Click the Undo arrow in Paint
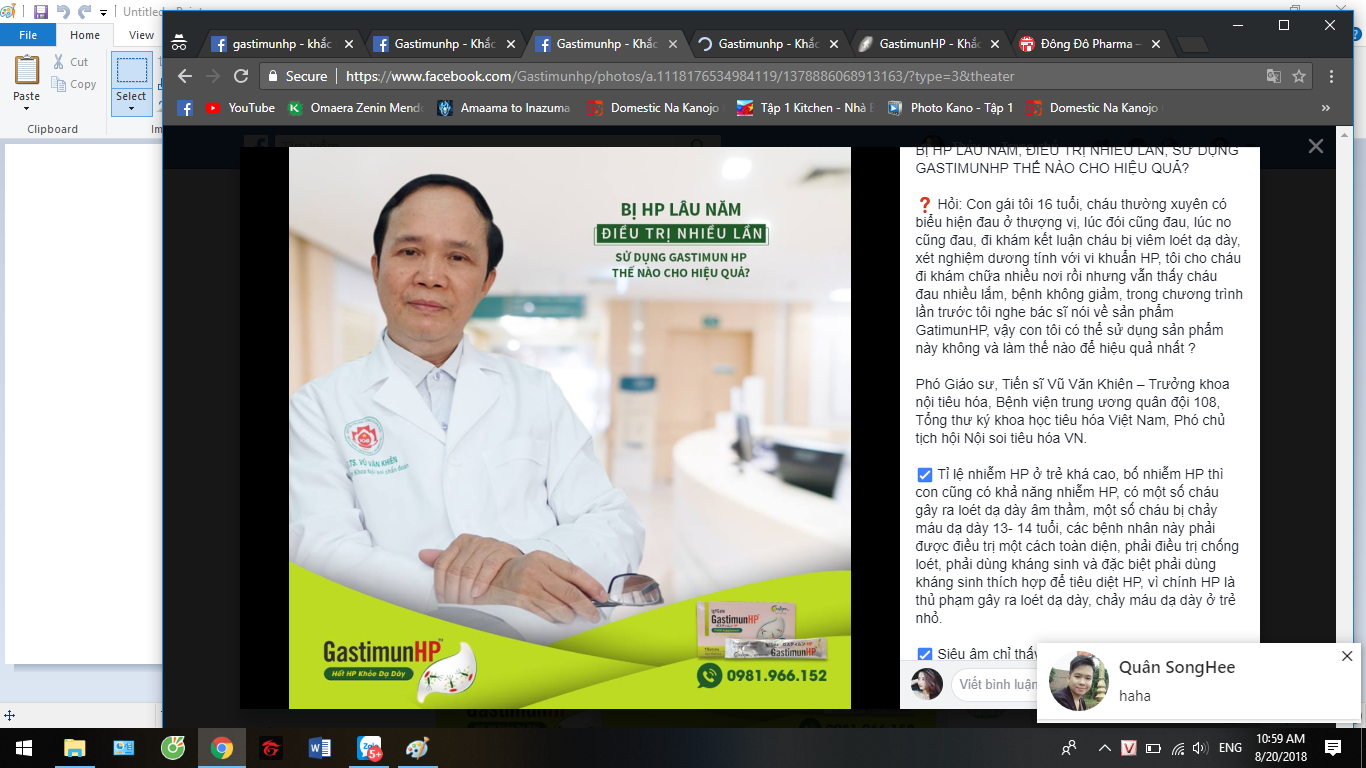Viewport: 1366px width, 768px height. tap(63, 12)
